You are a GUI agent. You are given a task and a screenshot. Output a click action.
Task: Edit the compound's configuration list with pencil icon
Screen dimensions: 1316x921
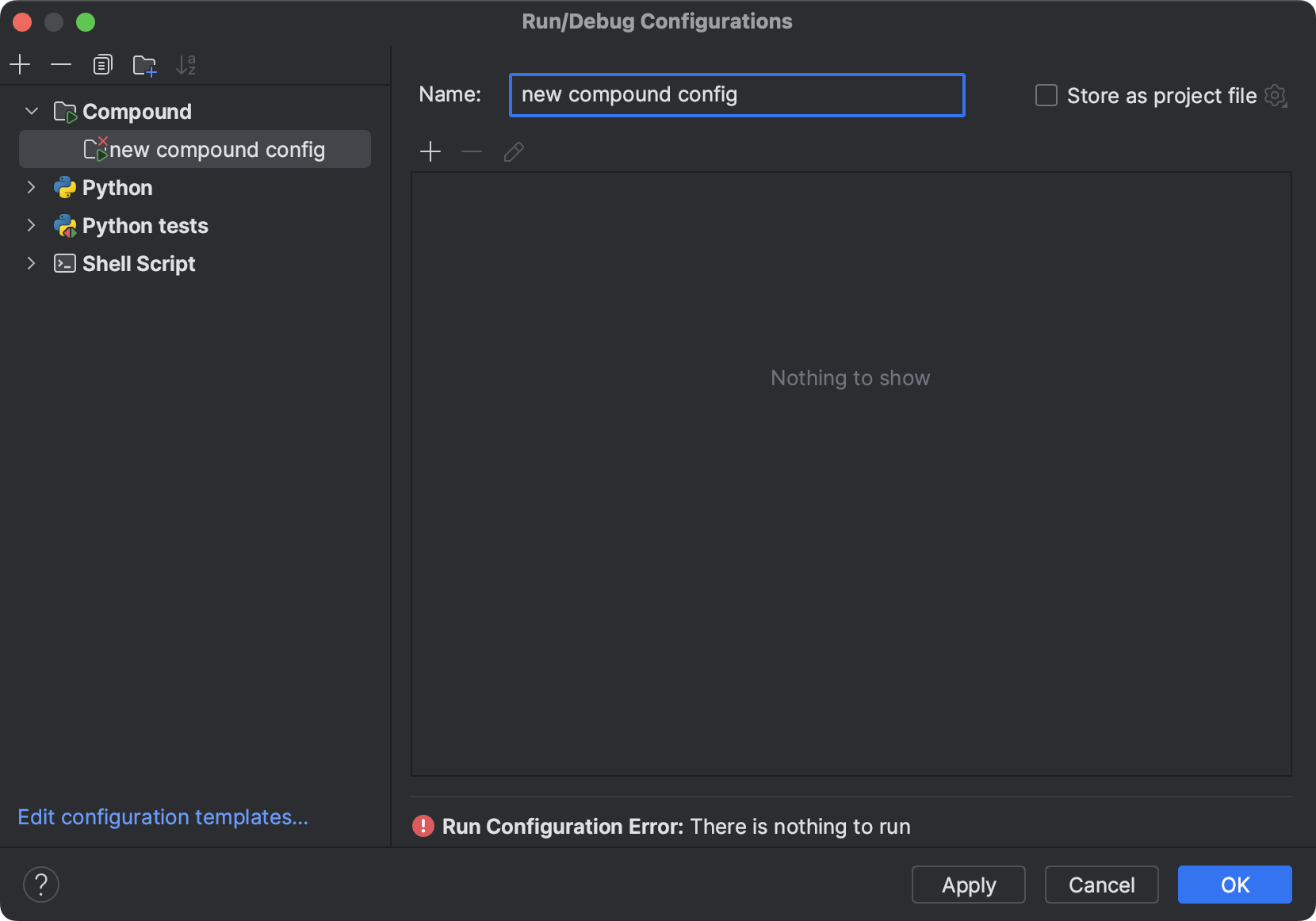click(x=513, y=151)
